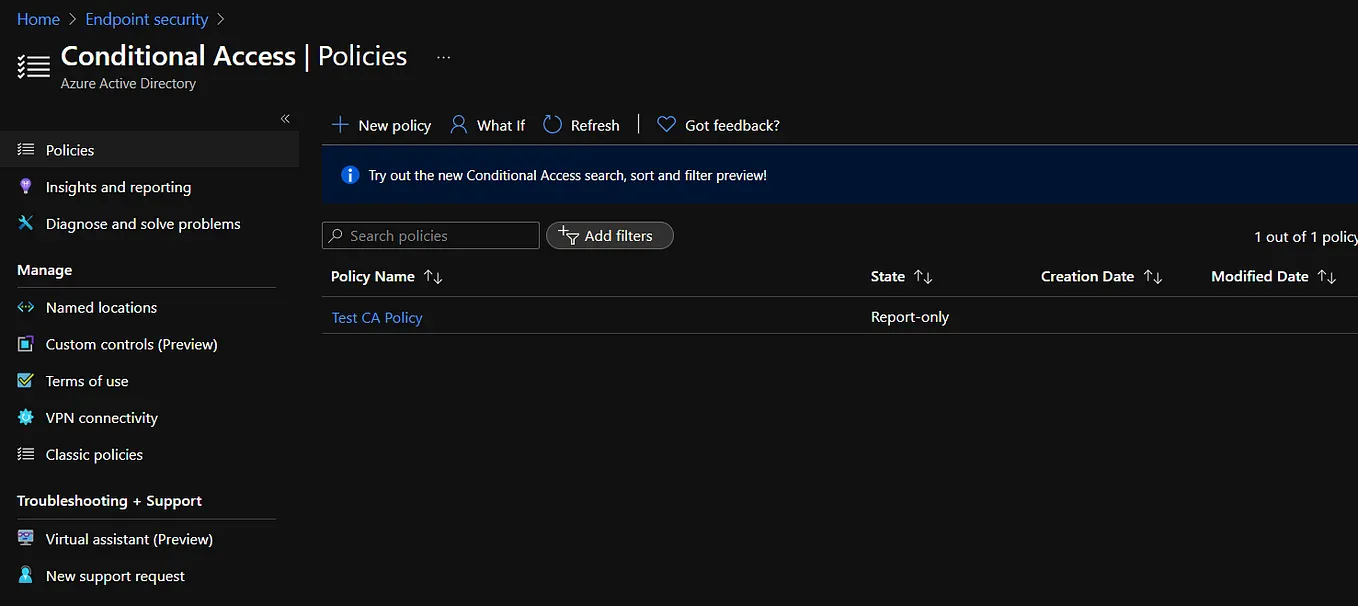Navigate to Endpoint security breadcrumb
The width and height of the screenshot is (1358, 606).
click(x=146, y=18)
